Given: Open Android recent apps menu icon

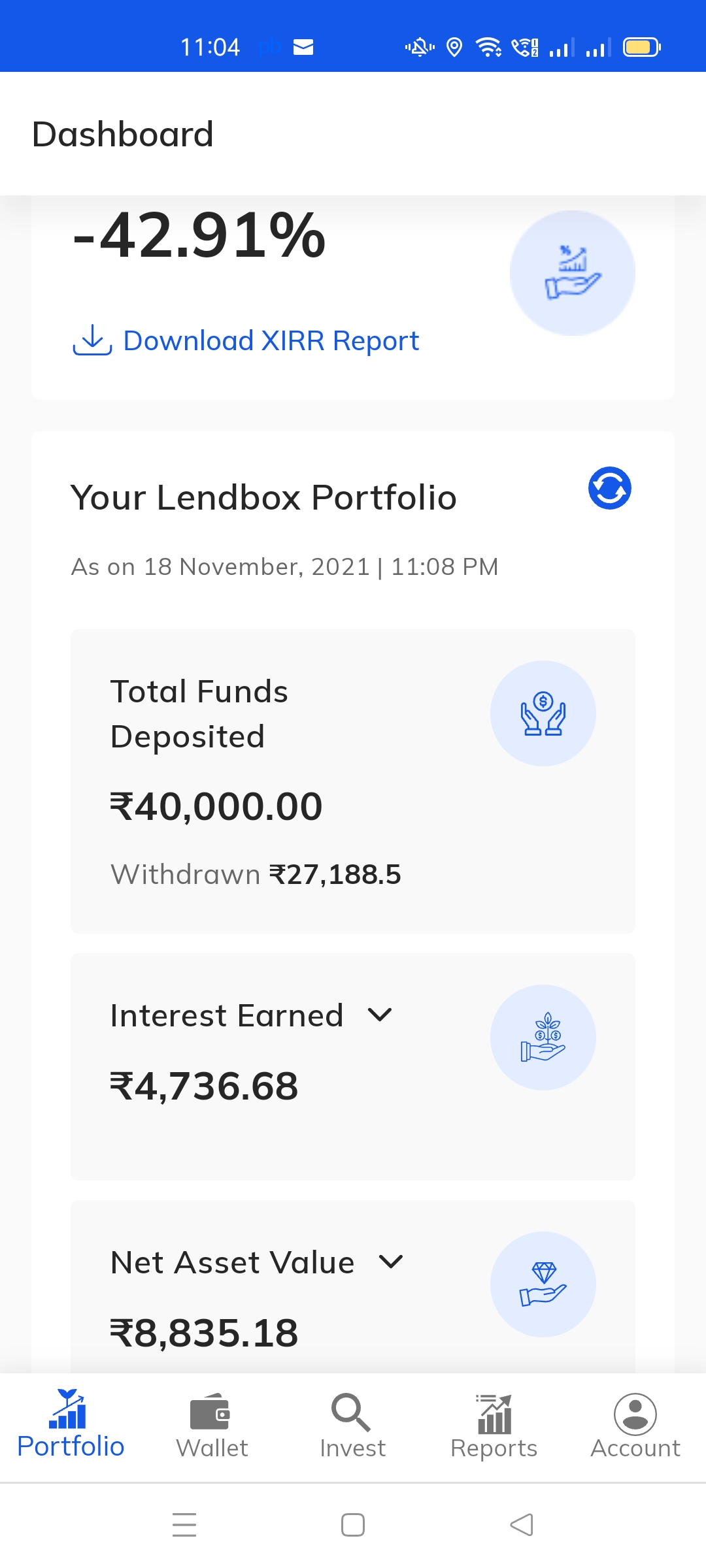Looking at the screenshot, I should click(x=184, y=1525).
